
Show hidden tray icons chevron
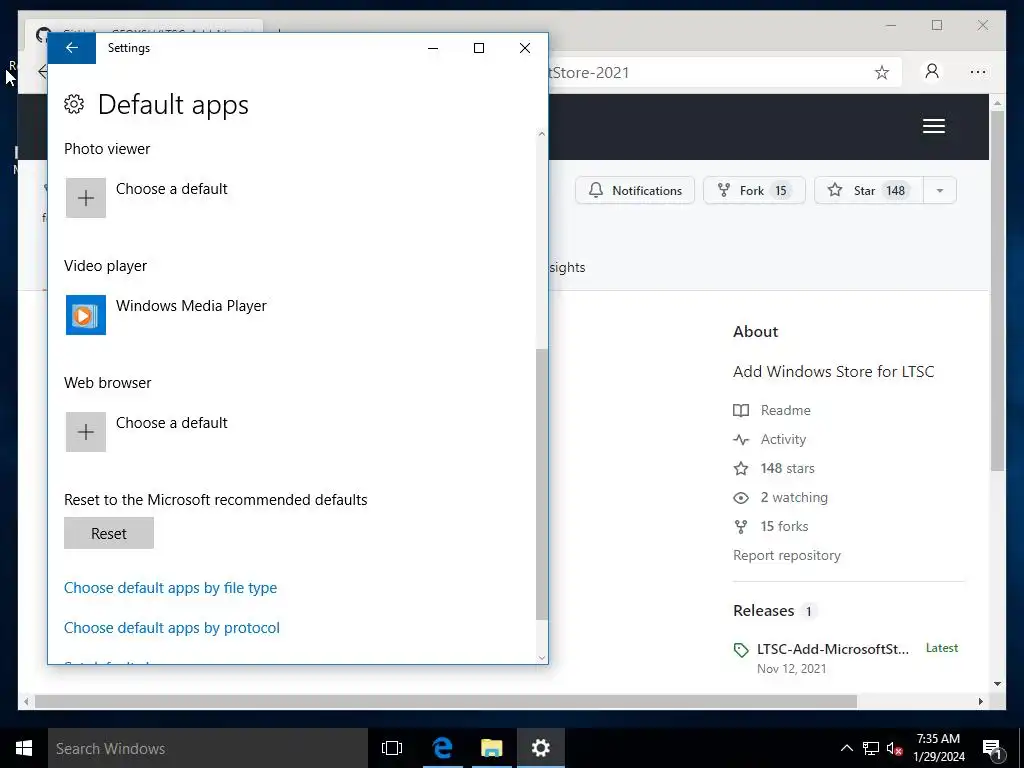(x=846, y=748)
